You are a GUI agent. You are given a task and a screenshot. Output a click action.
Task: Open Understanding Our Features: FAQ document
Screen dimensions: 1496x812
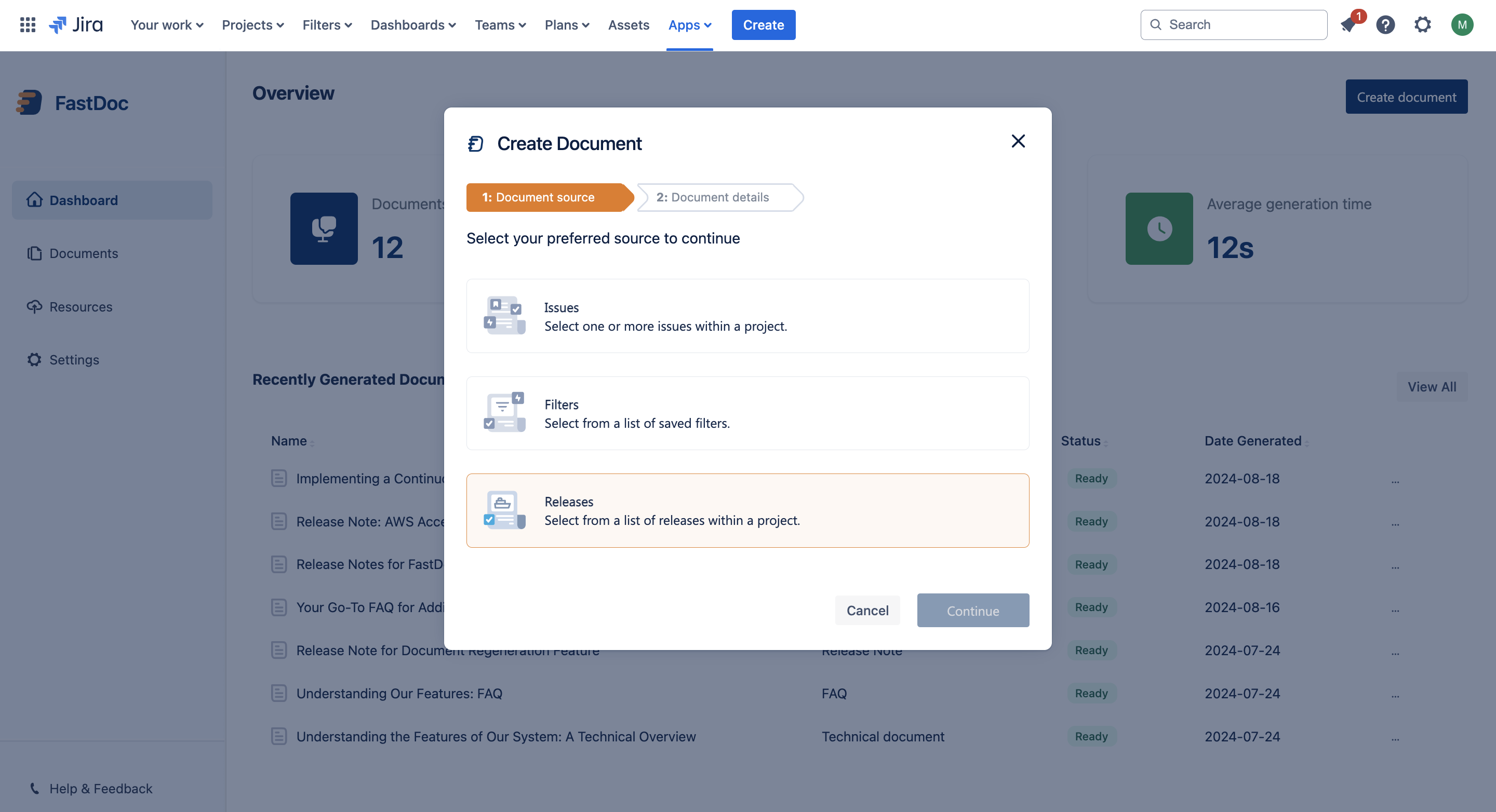click(399, 693)
